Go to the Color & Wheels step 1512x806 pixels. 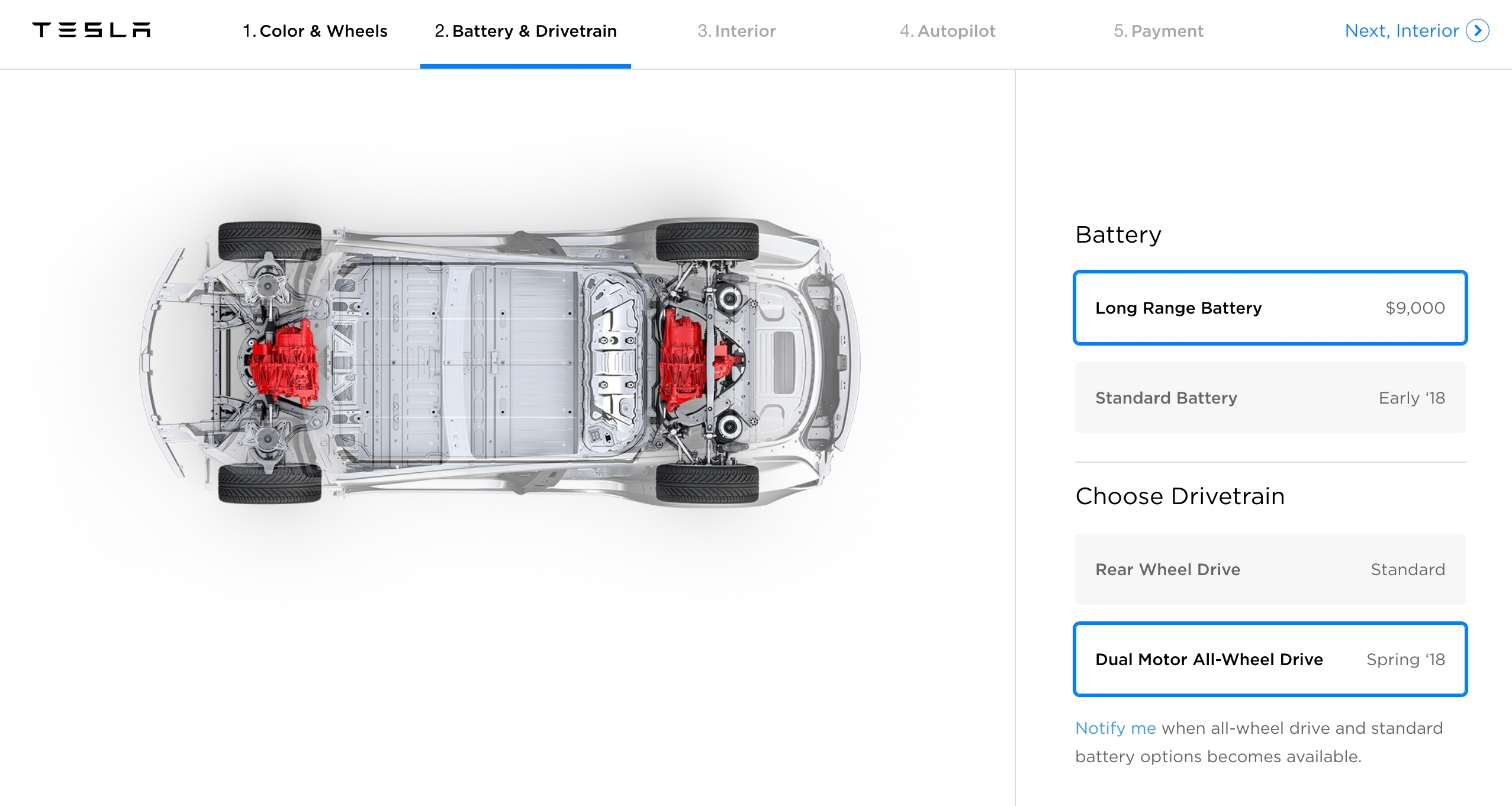click(315, 31)
